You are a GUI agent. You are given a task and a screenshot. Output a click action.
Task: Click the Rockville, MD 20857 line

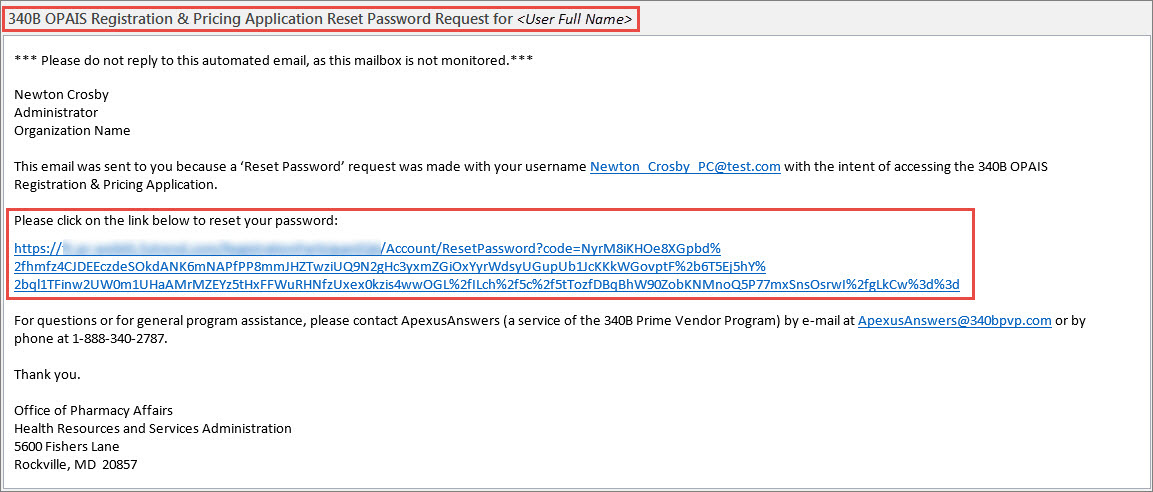tap(75, 465)
